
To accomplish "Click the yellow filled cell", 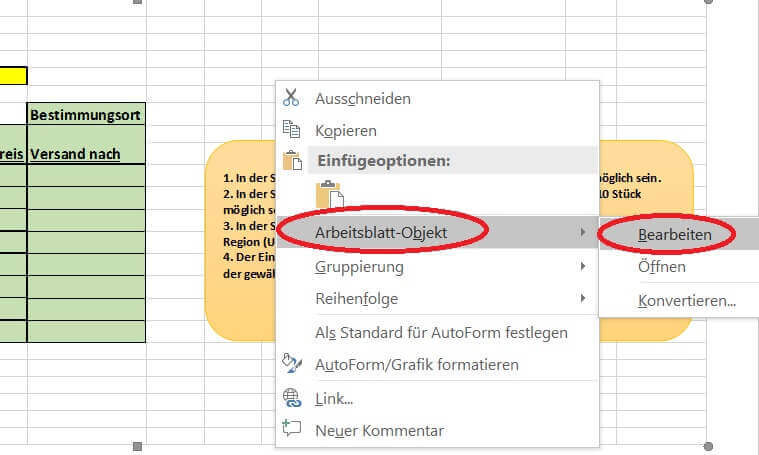I will pyautogui.click(x=14, y=76).
